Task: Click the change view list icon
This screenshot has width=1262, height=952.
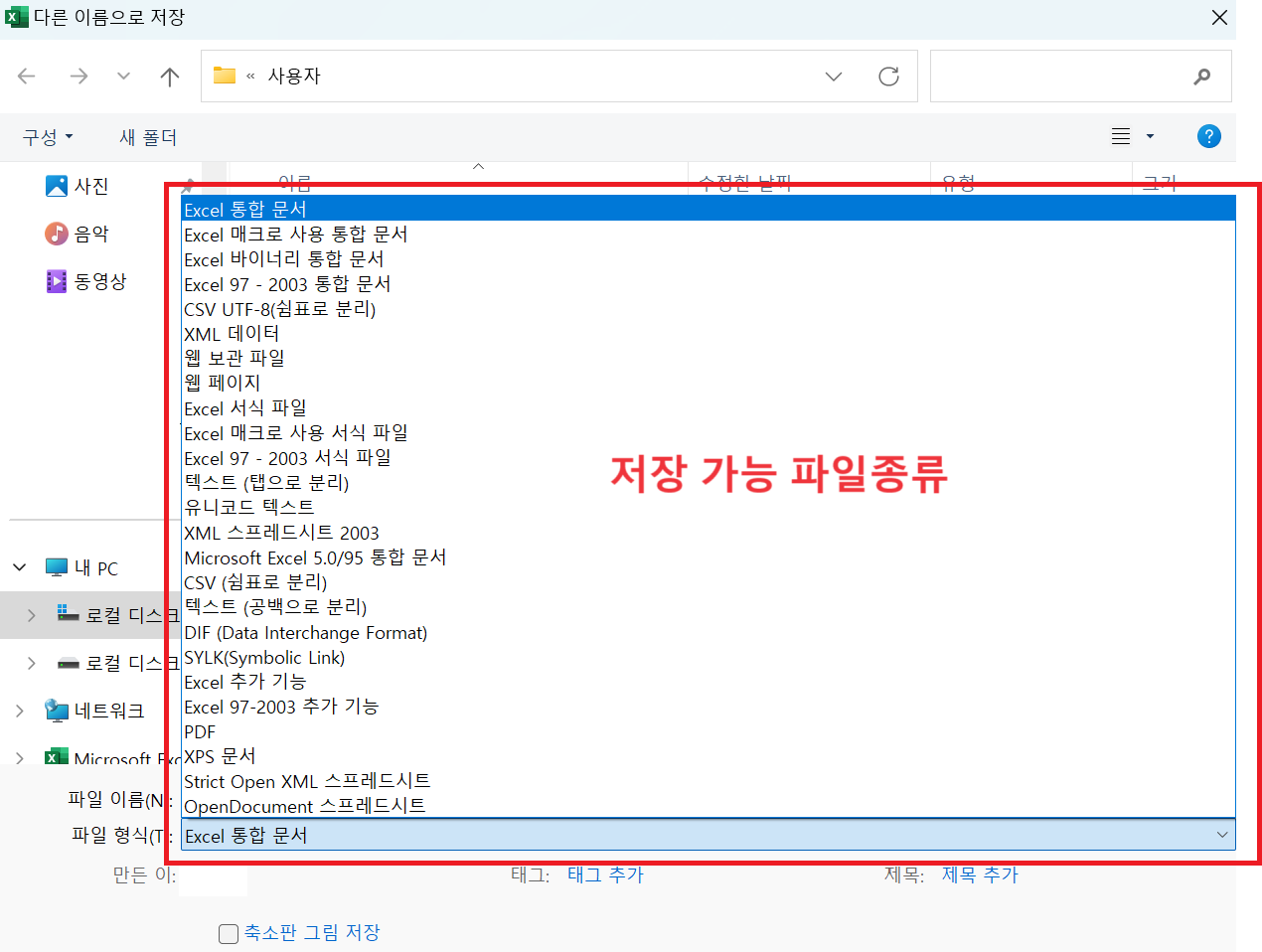Action: click(x=1121, y=136)
